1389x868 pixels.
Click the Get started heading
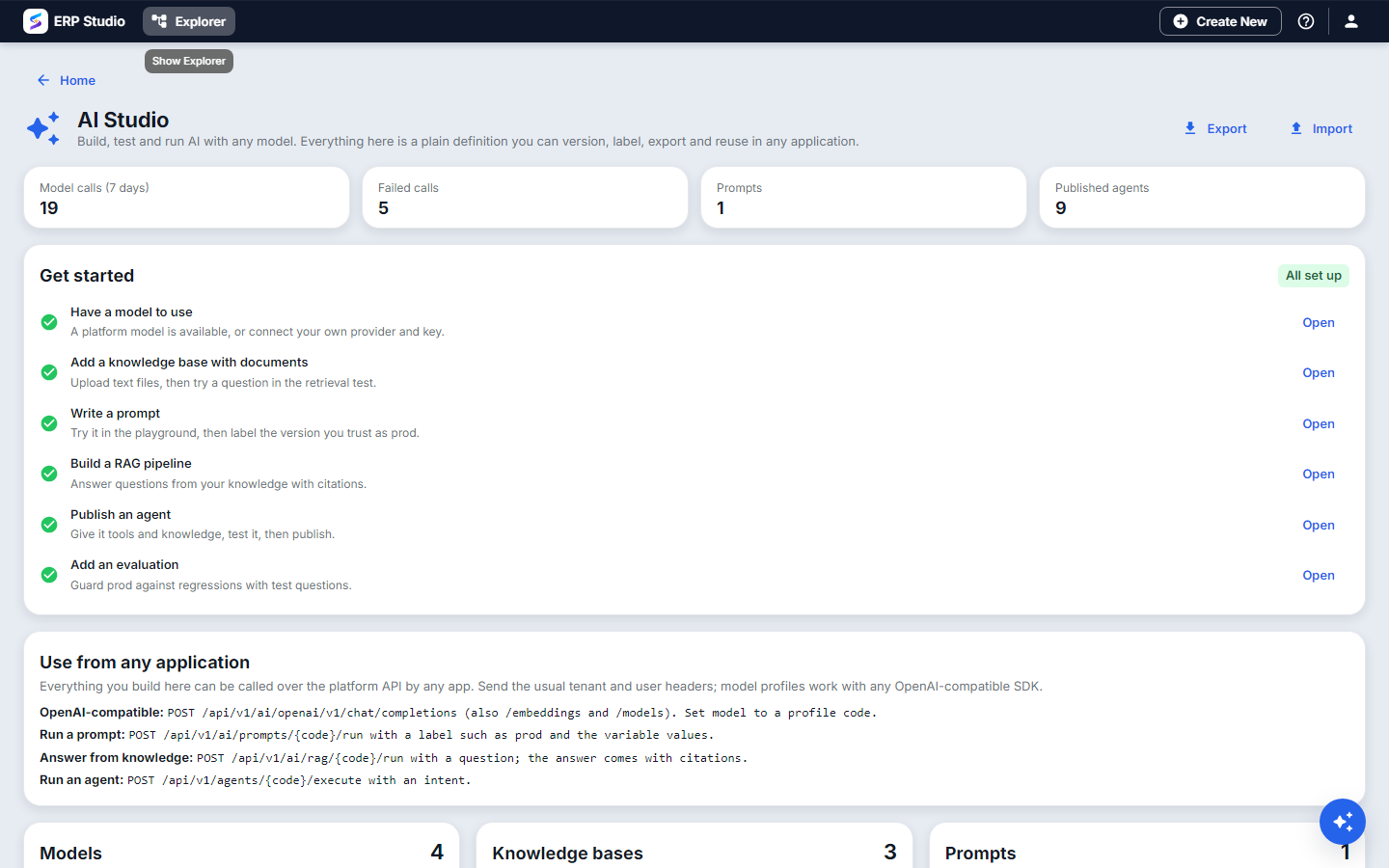87,276
